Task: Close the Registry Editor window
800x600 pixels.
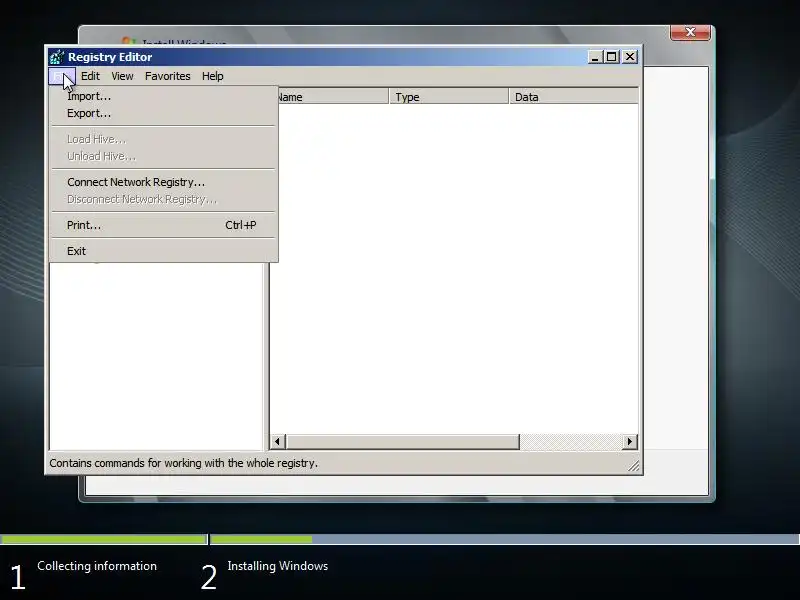Action: pos(631,57)
